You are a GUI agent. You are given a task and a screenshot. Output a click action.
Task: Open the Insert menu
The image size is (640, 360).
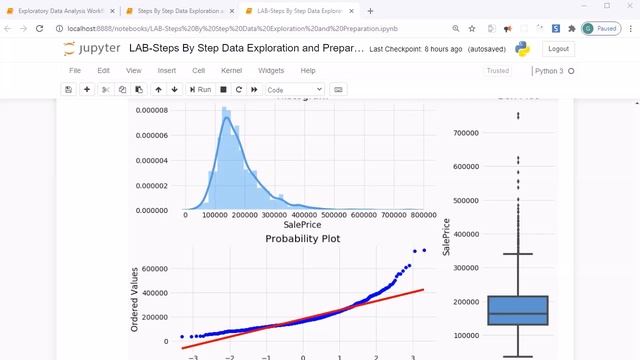pos(167,71)
